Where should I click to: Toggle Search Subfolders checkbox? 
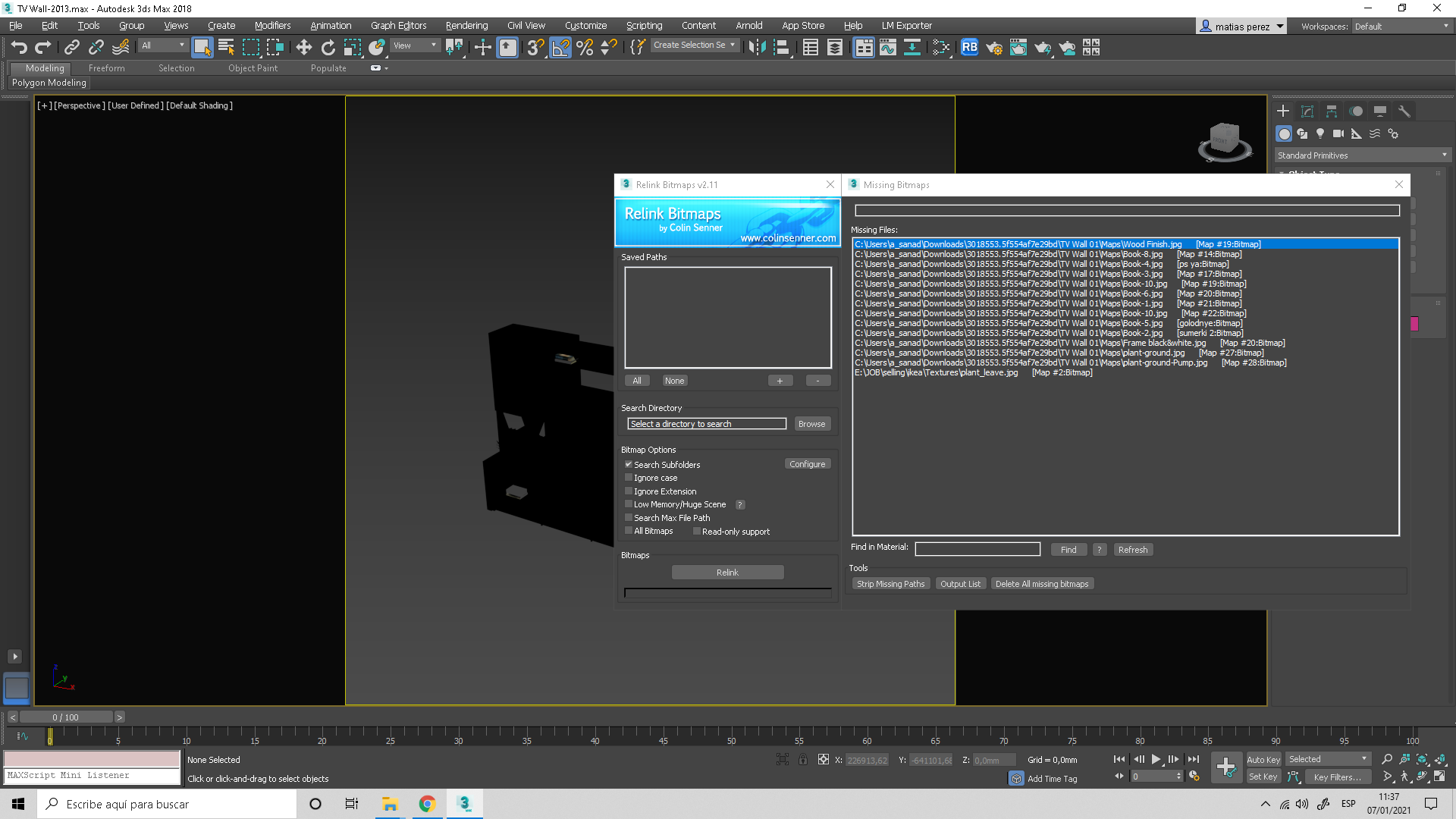point(628,464)
